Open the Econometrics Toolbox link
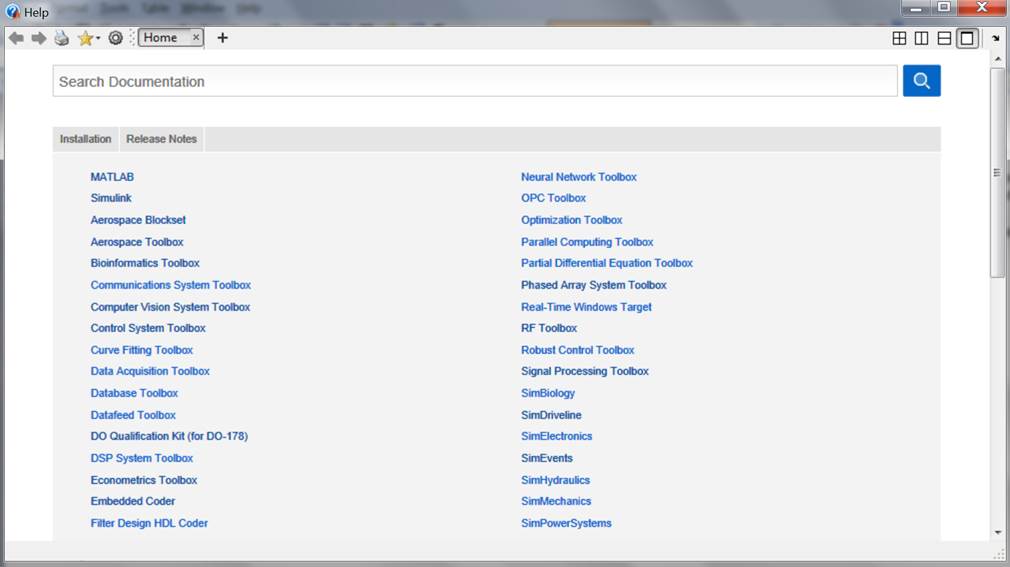The width and height of the screenshot is (1010, 567). pyautogui.click(x=144, y=480)
